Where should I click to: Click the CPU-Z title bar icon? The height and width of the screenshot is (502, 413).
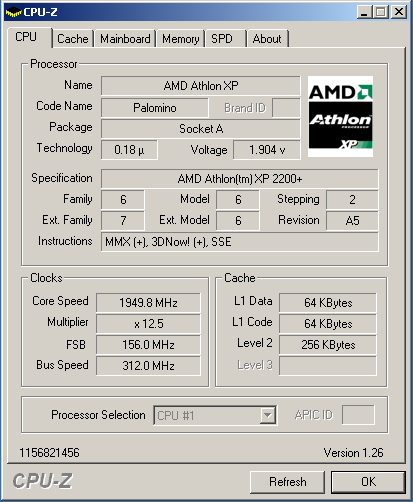[13, 13]
